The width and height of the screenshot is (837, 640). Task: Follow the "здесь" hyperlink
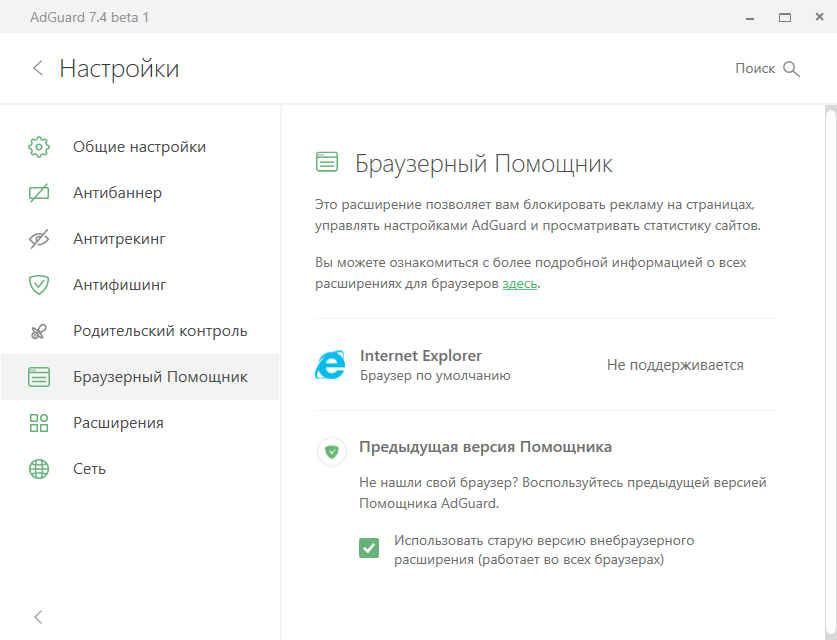click(x=519, y=283)
